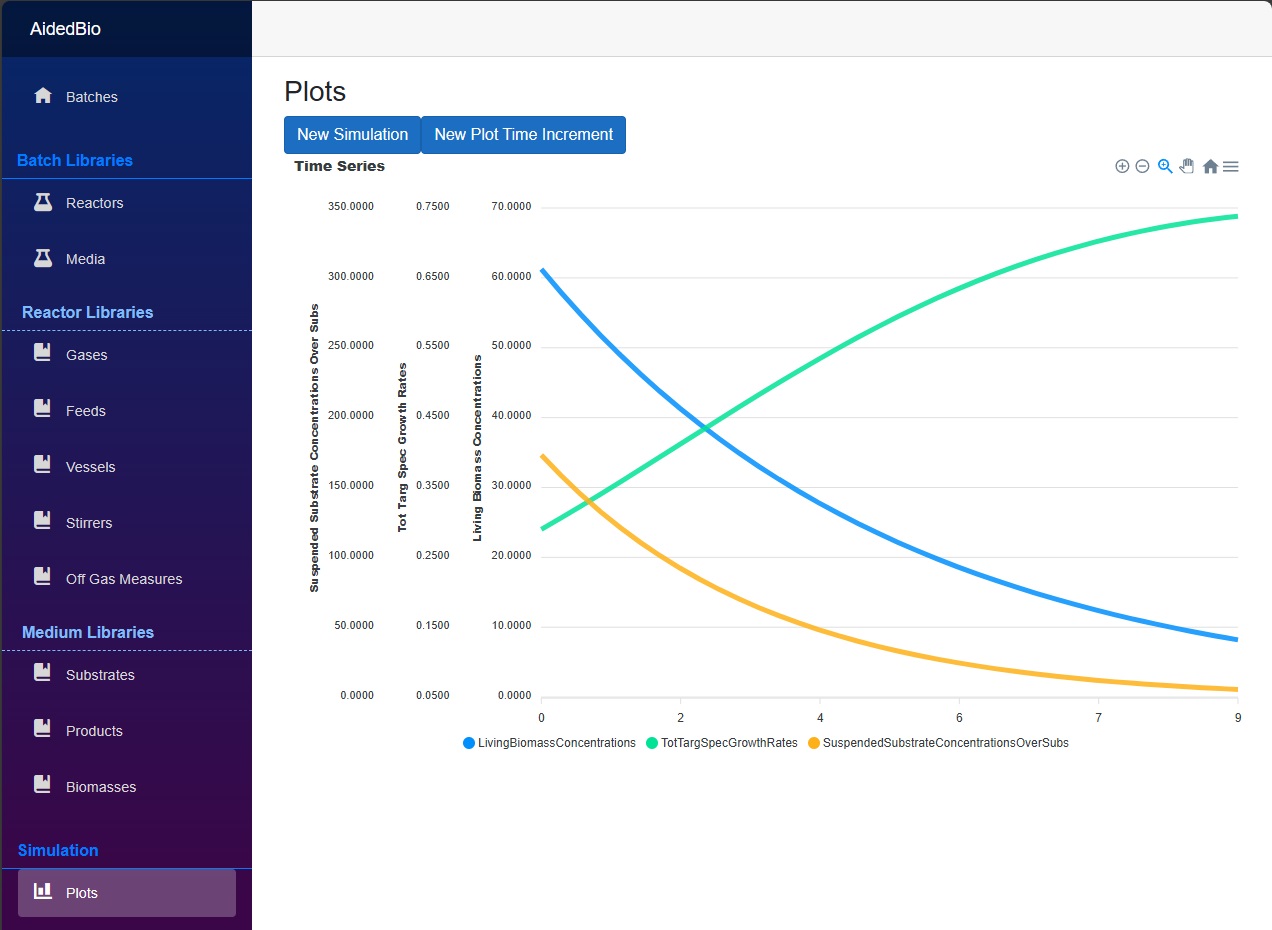Image resolution: width=1272 pixels, height=930 pixels.
Task: Click the book icon next to Vessels
Action: point(42,465)
